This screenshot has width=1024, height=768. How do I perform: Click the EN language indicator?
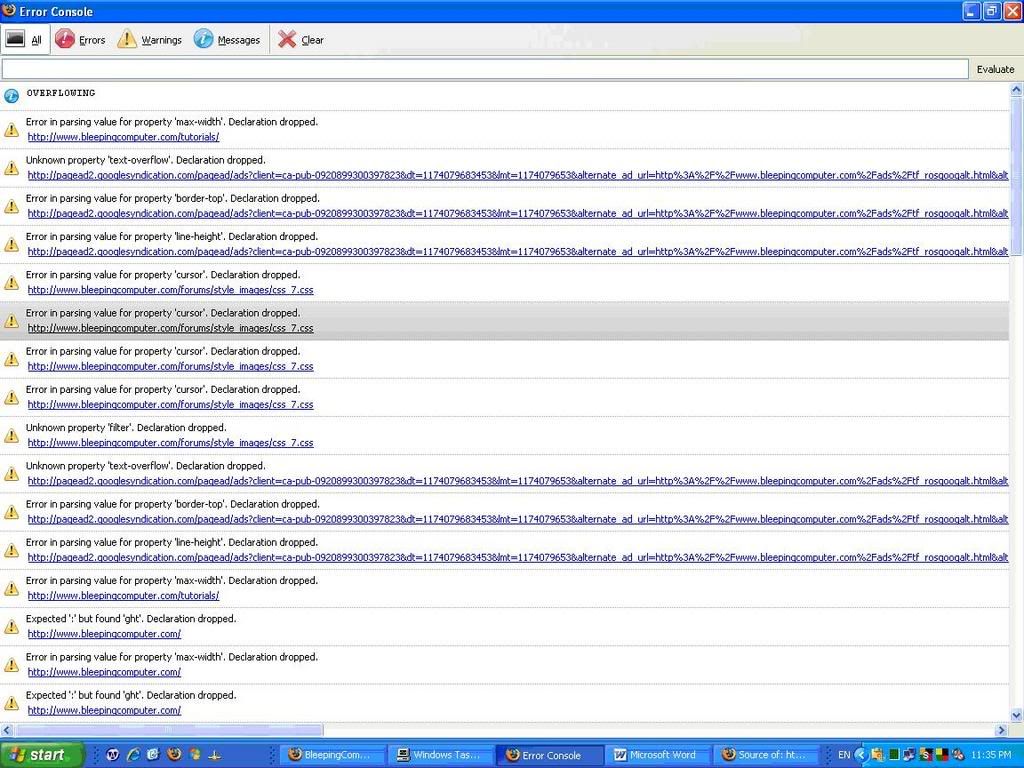point(844,755)
